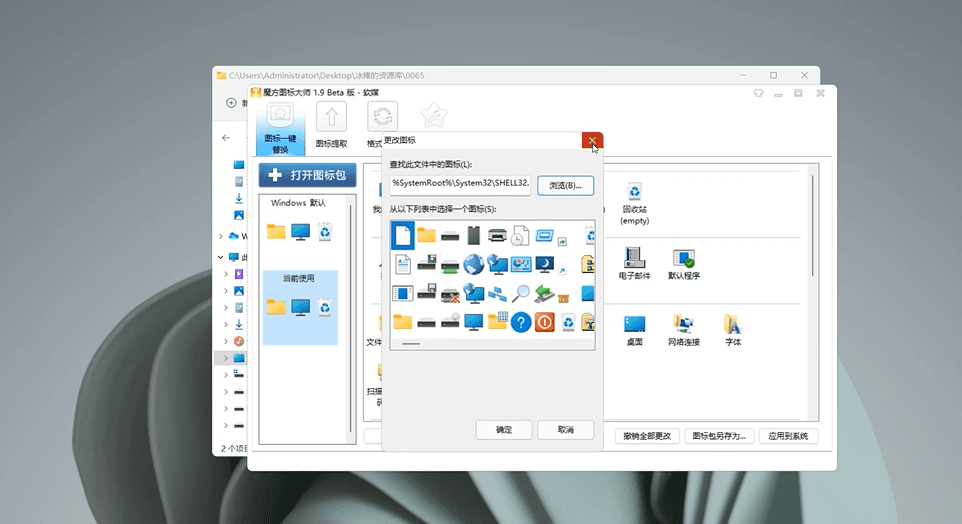Click the 浏览(B)... browse button

click(x=565, y=185)
